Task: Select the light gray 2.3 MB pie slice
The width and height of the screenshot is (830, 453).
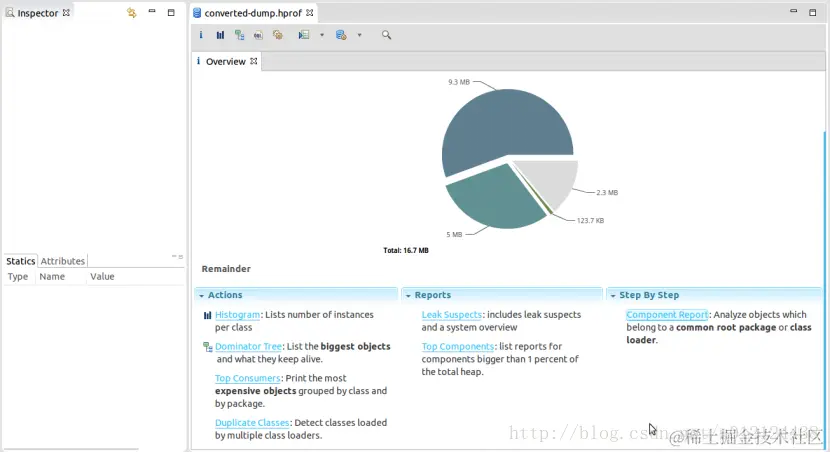Action: tap(553, 180)
